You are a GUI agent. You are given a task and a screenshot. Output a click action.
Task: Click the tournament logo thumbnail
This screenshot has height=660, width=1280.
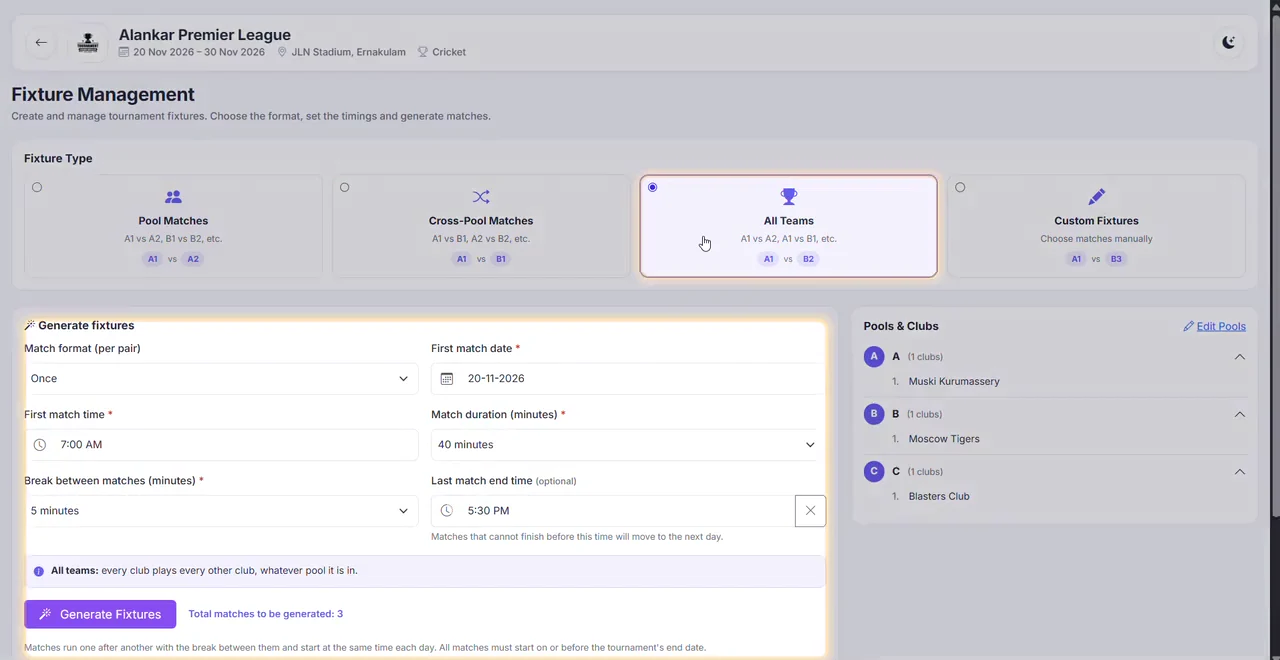[x=88, y=43]
